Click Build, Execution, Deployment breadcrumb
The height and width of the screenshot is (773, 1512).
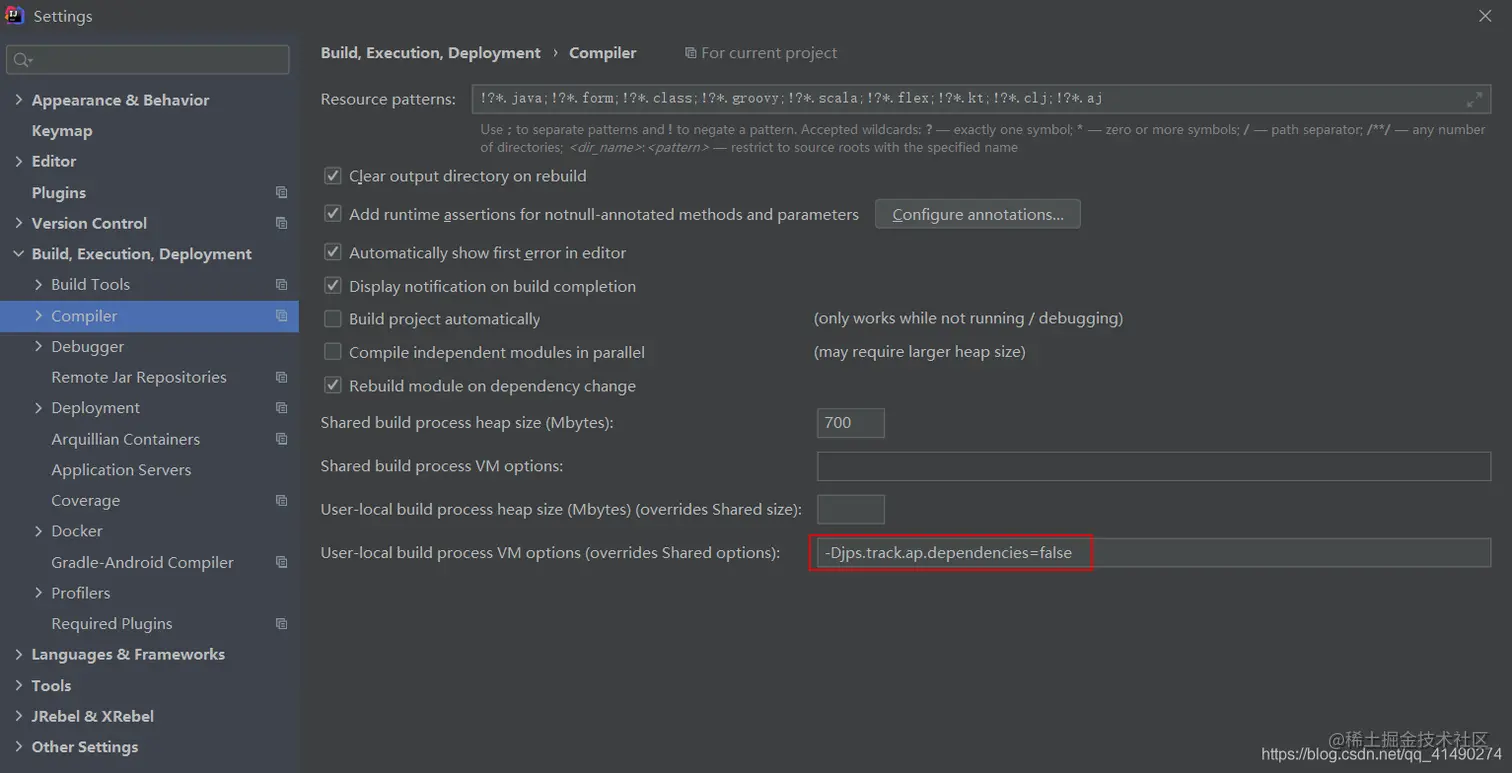tap(431, 53)
